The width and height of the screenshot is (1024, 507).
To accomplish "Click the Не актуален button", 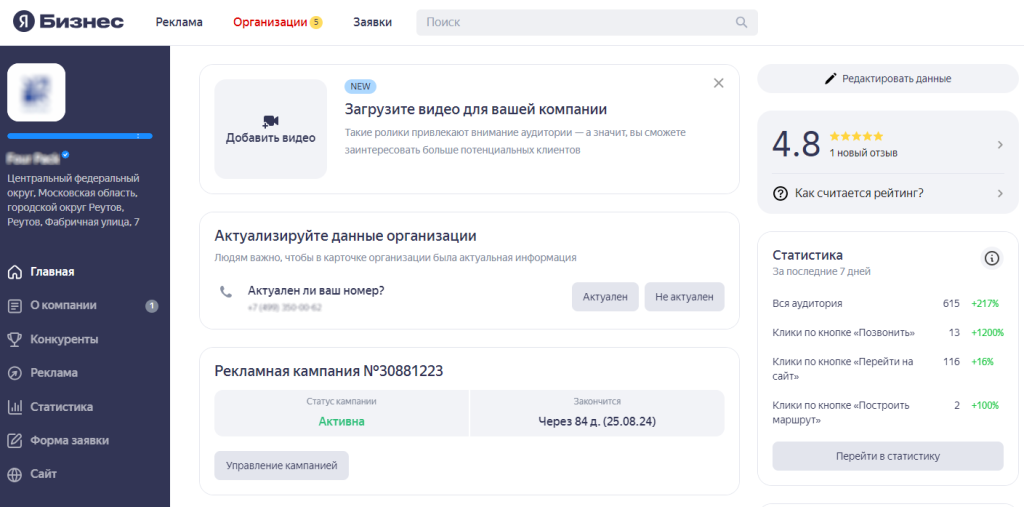I will pyautogui.click(x=684, y=297).
